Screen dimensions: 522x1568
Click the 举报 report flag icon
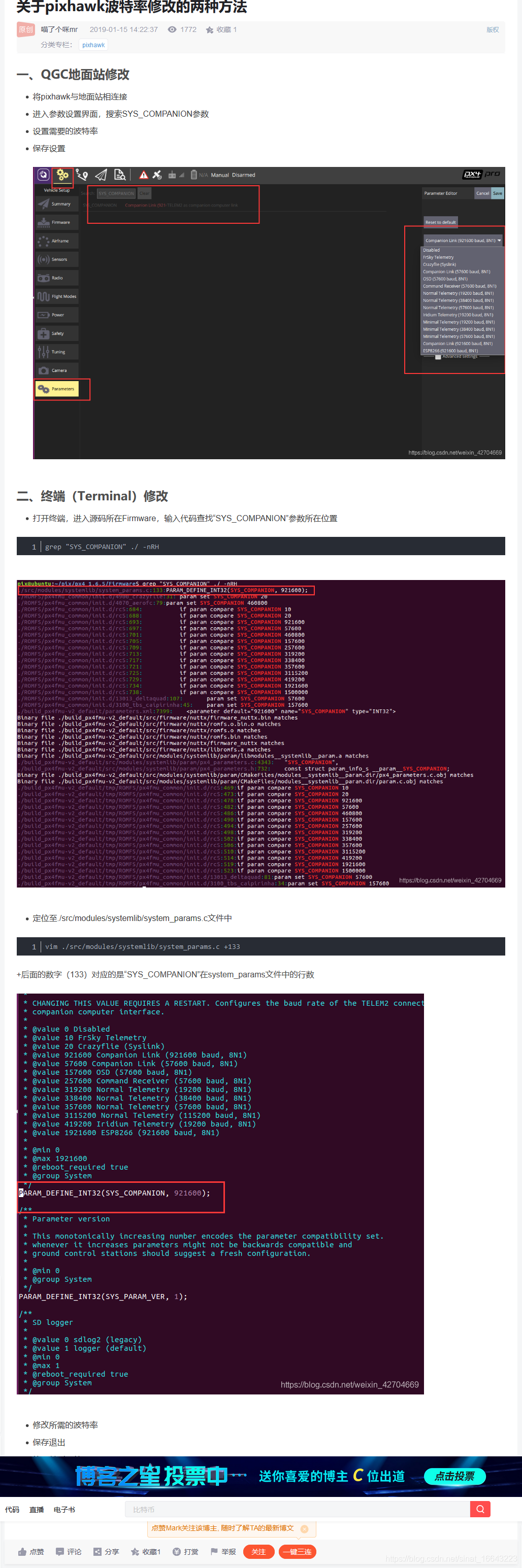(x=214, y=1552)
